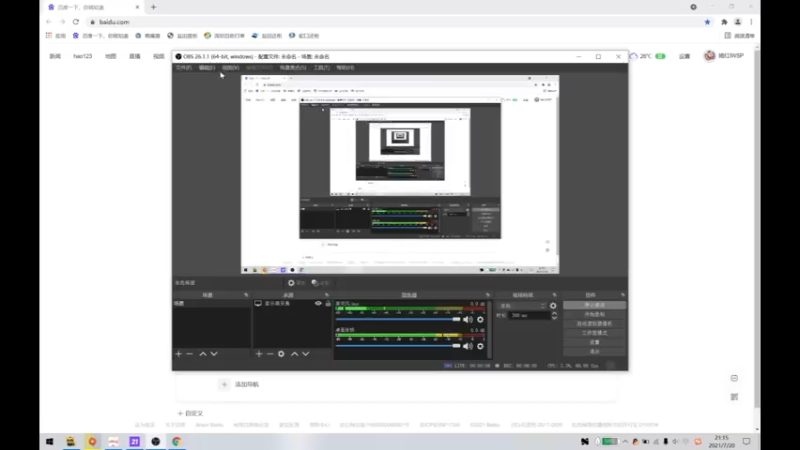Open the Chrome reading list button
The width and height of the screenshot is (800, 450).
pyautogui.click(x=739, y=36)
